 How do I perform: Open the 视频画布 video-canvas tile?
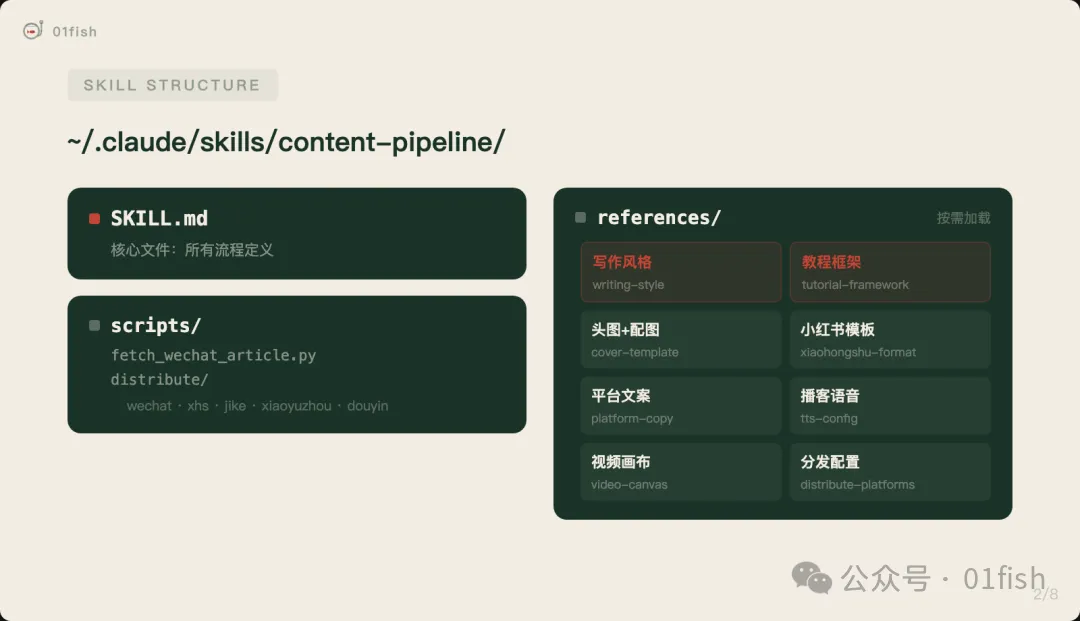coord(680,472)
